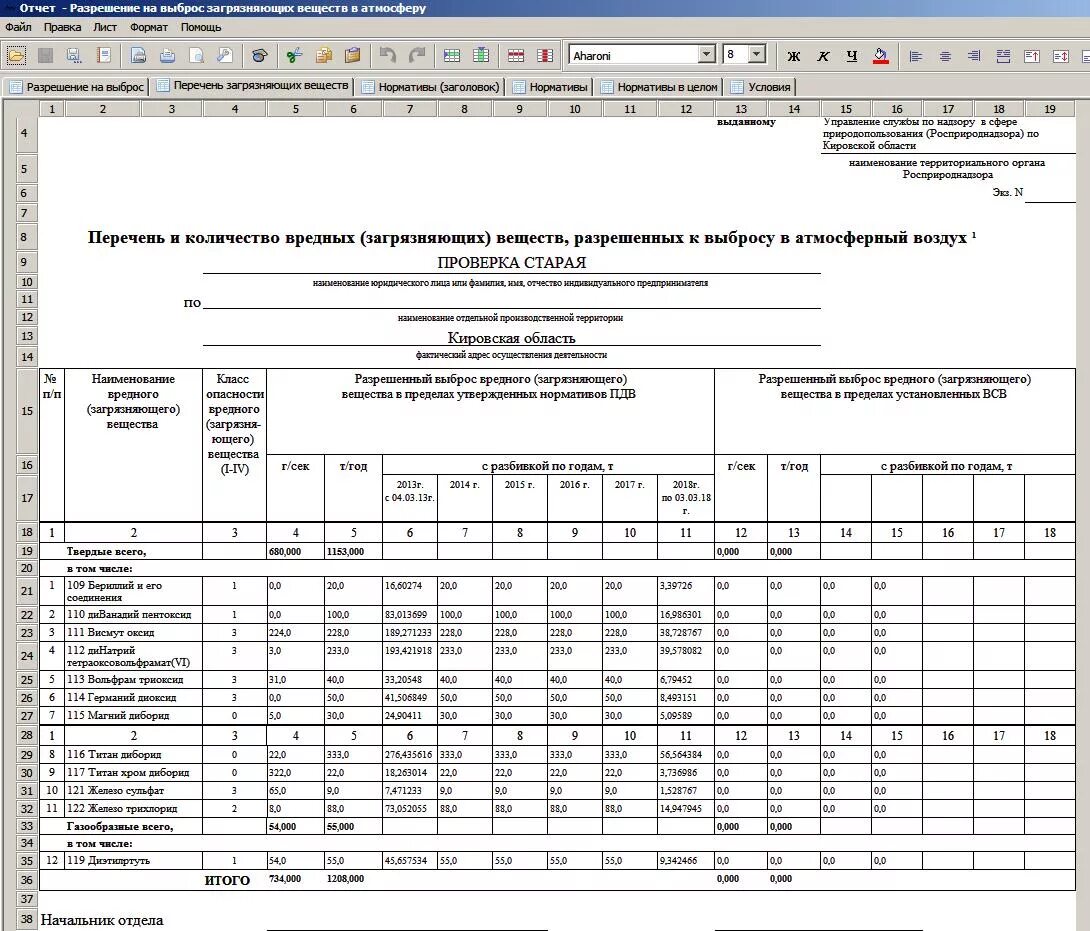This screenshot has width=1090, height=931.
Task: Click cell '116 Титан диборид'
Action: [x=133, y=754]
